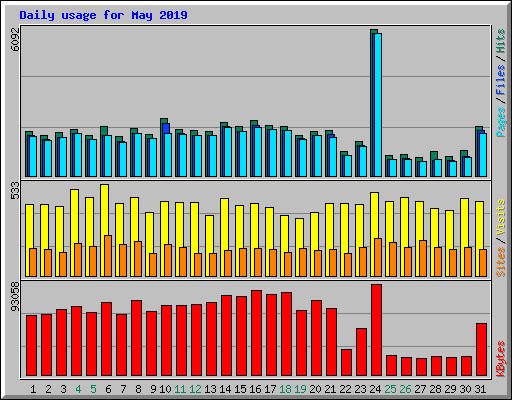Click the green day 11 x-axis label
Screen dimensions: 512x400
click(180, 389)
